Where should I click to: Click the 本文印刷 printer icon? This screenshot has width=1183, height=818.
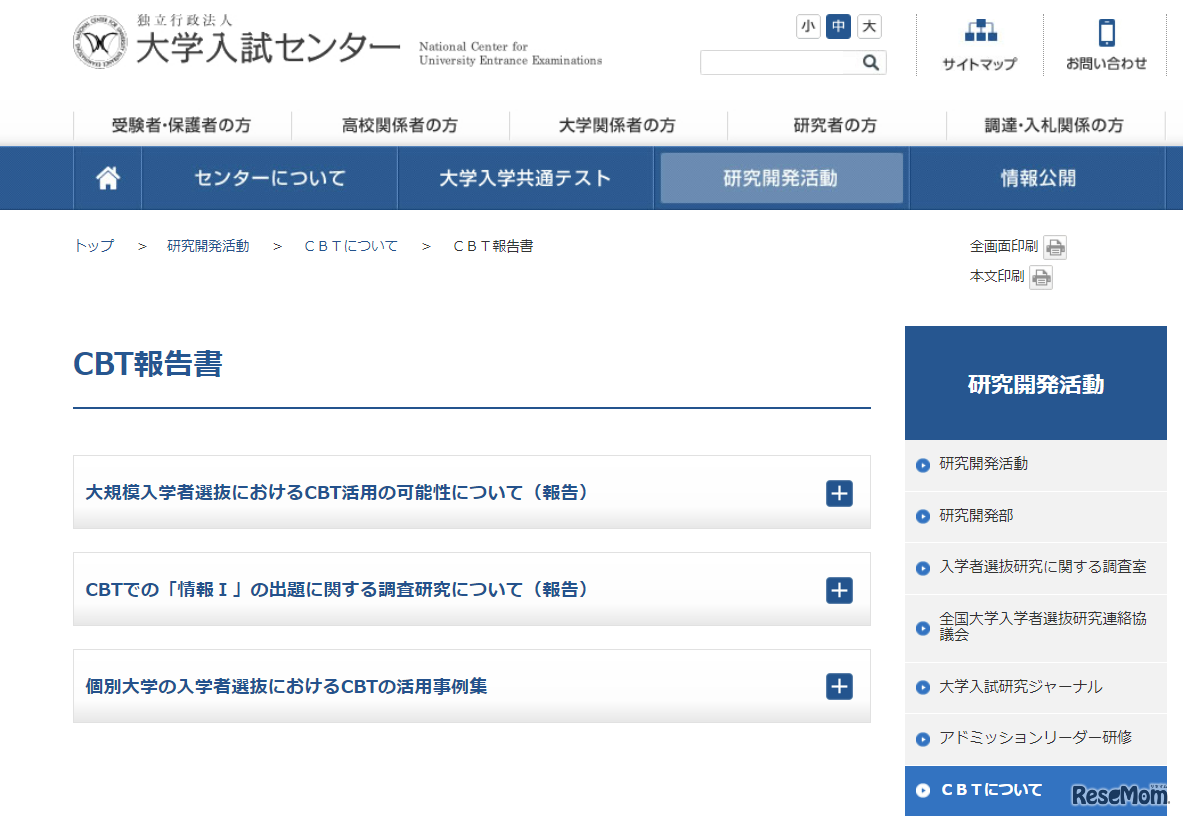[x=1041, y=278]
